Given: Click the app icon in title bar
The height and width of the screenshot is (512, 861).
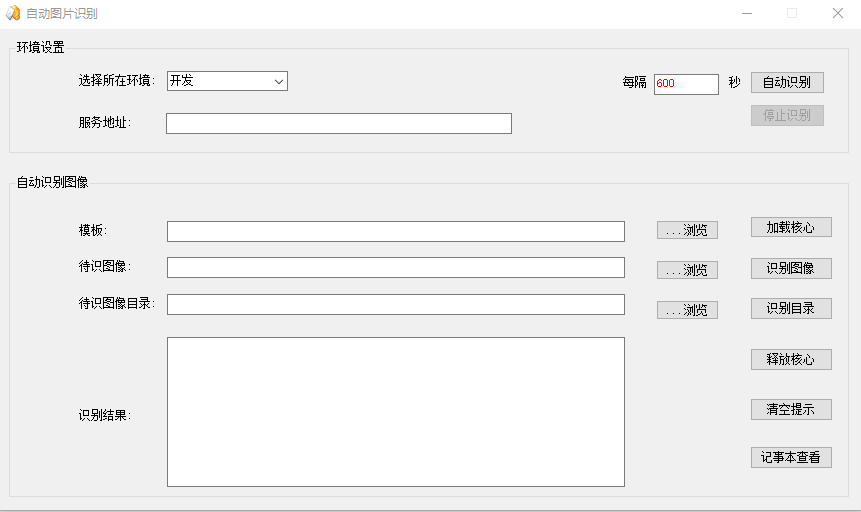Looking at the screenshot, I should coord(13,13).
